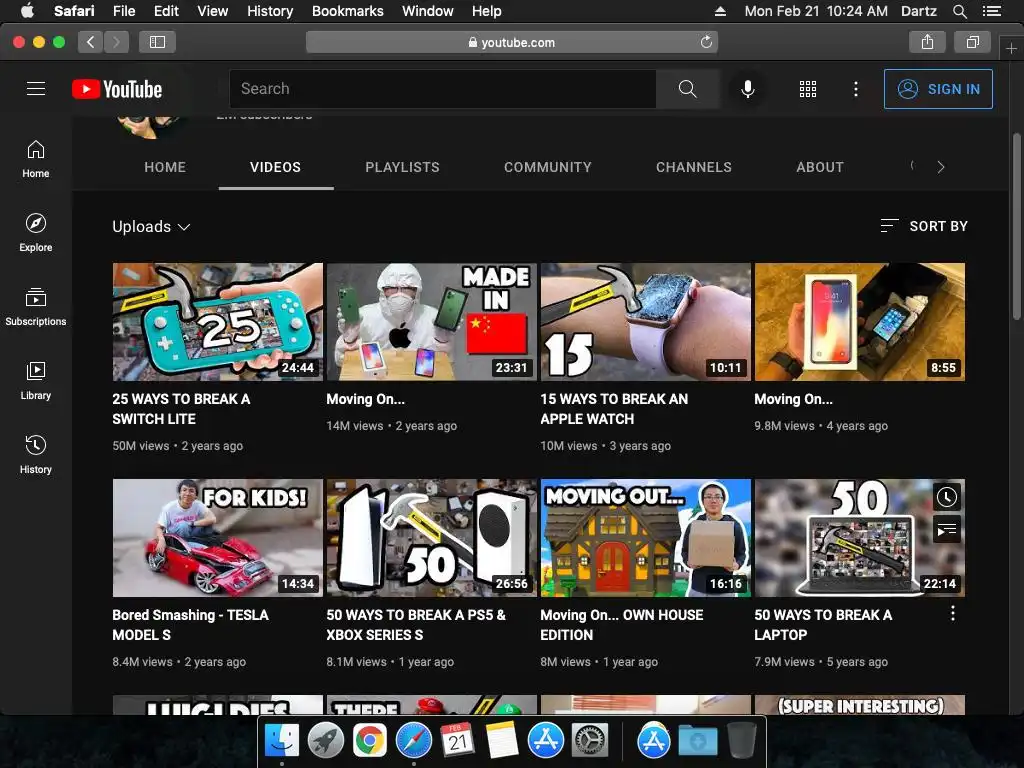Viewport: 1024px width, 768px height.
Task: Open the About tab
Action: click(x=820, y=167)
